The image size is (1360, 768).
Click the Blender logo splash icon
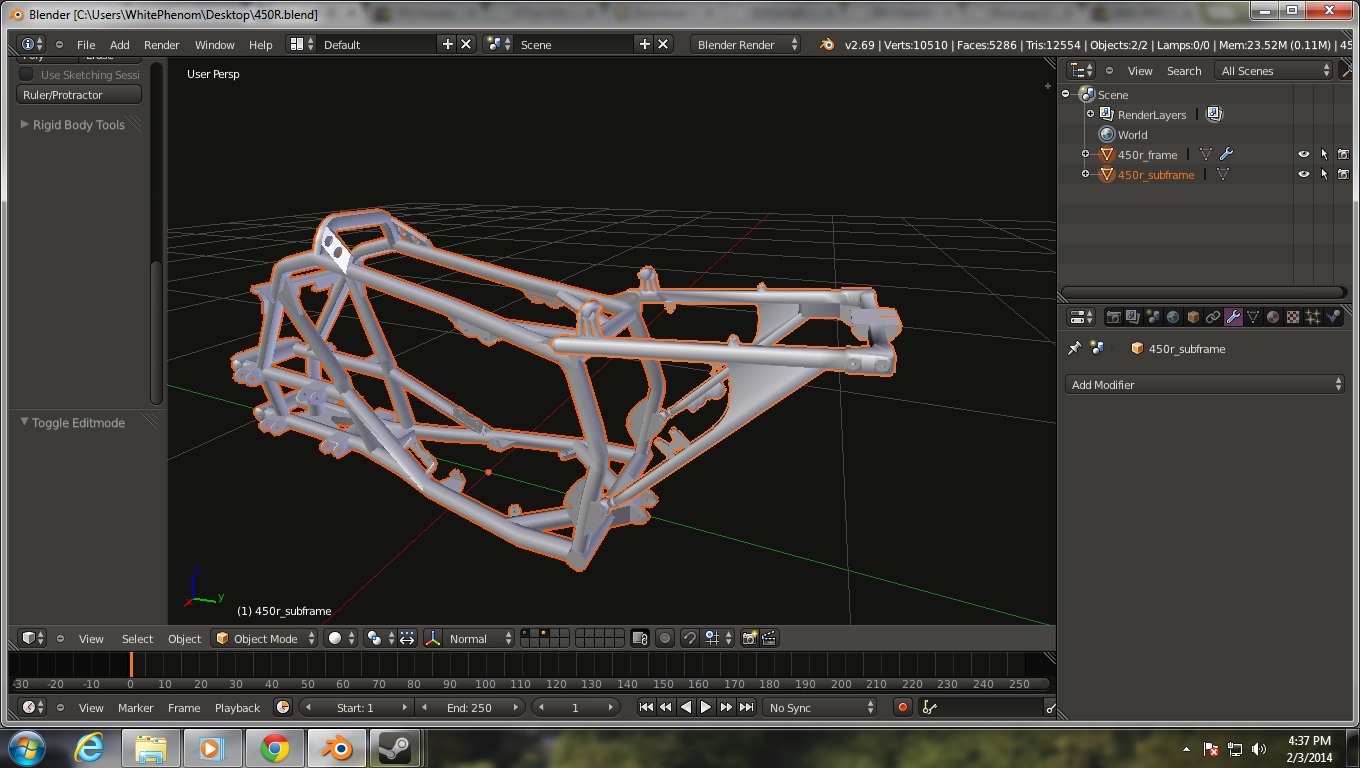pos(827,44)
